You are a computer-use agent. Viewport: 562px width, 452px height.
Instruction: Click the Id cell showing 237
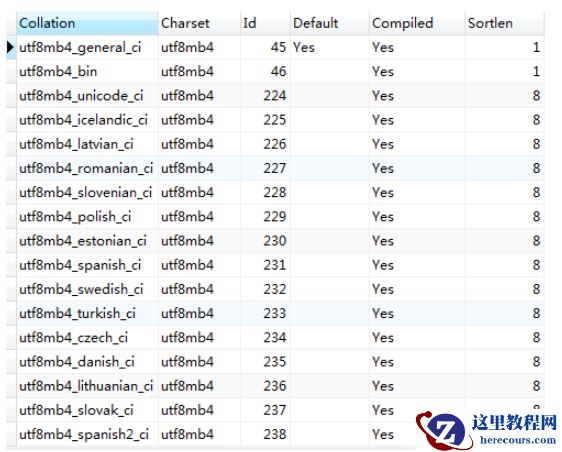265,410
